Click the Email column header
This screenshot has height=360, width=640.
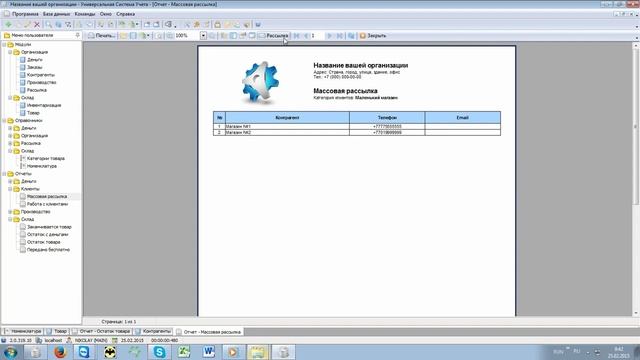[462, 118]
